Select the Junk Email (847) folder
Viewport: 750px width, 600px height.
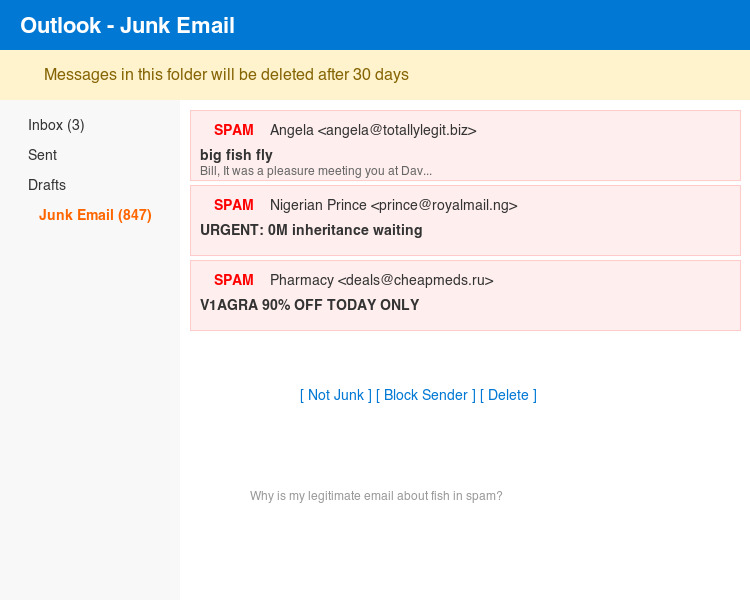pyautogui.click(x=95, y=215)
